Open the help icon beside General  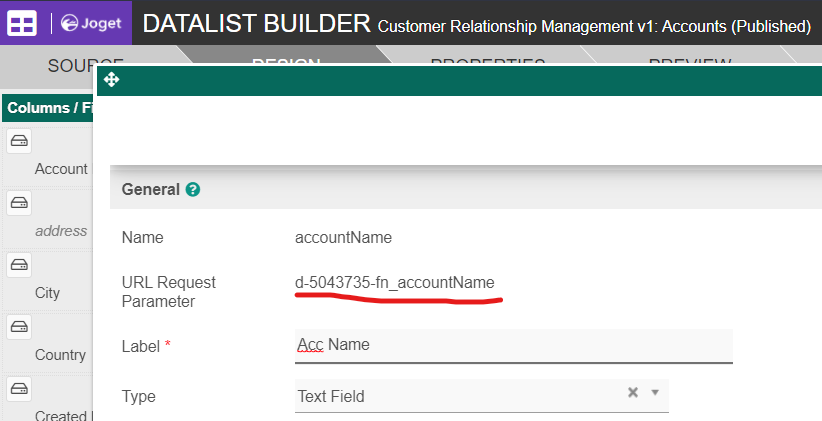coord(193,189)
